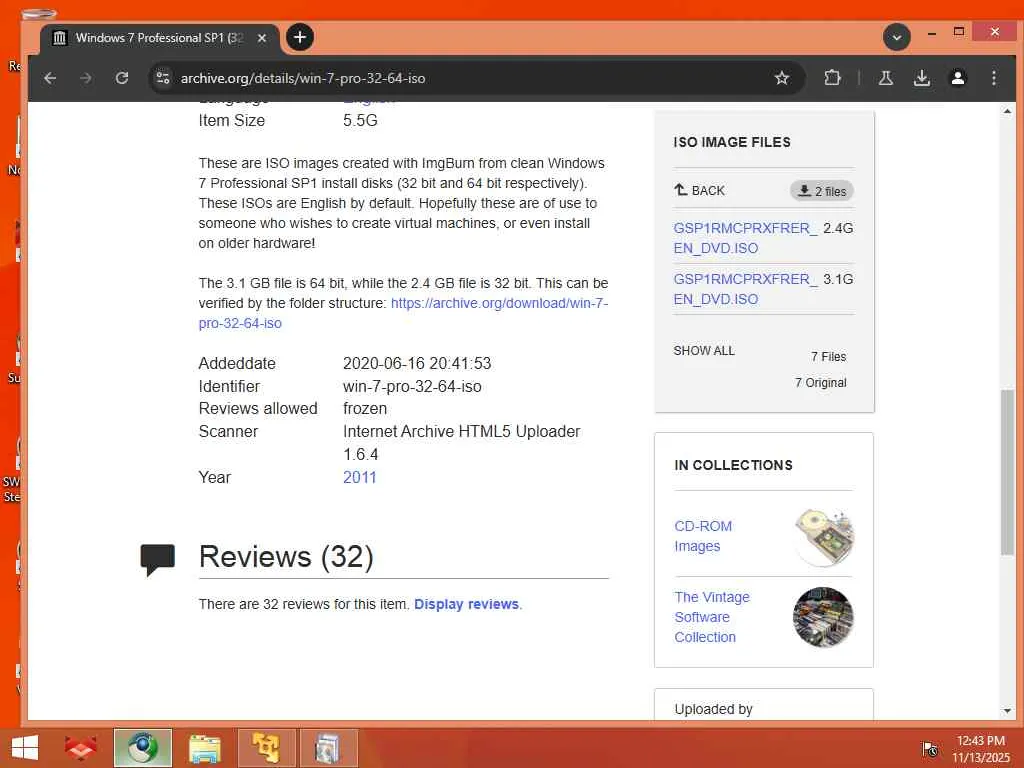Image resolution: width=1024 pixels, height=768 pixels.
Task: Click the scrollbar down arrow
Action: point(1007,711)
